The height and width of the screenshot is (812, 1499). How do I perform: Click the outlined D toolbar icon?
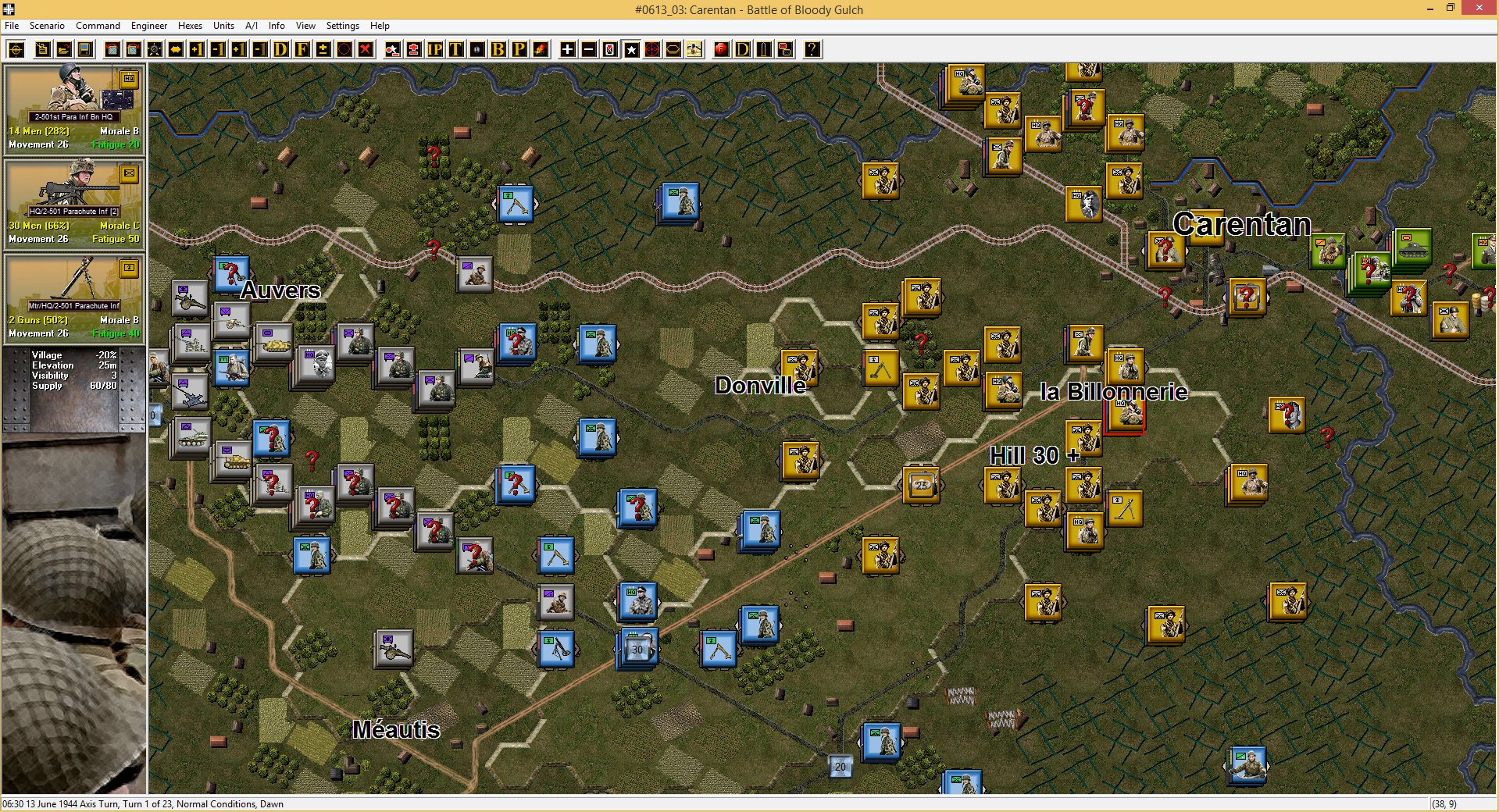742,50
